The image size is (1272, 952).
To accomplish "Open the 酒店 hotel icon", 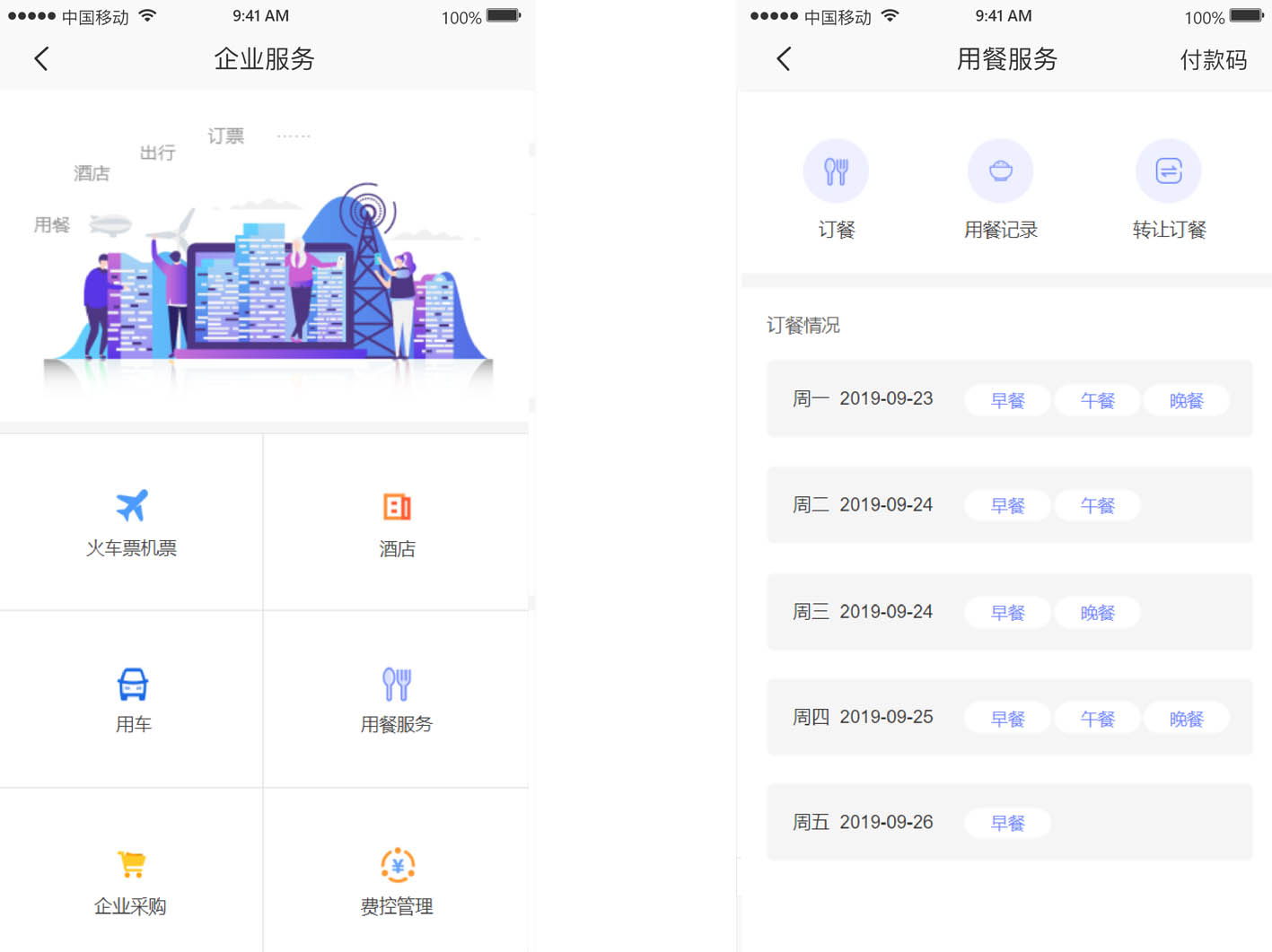I will (x=397, y=507).
